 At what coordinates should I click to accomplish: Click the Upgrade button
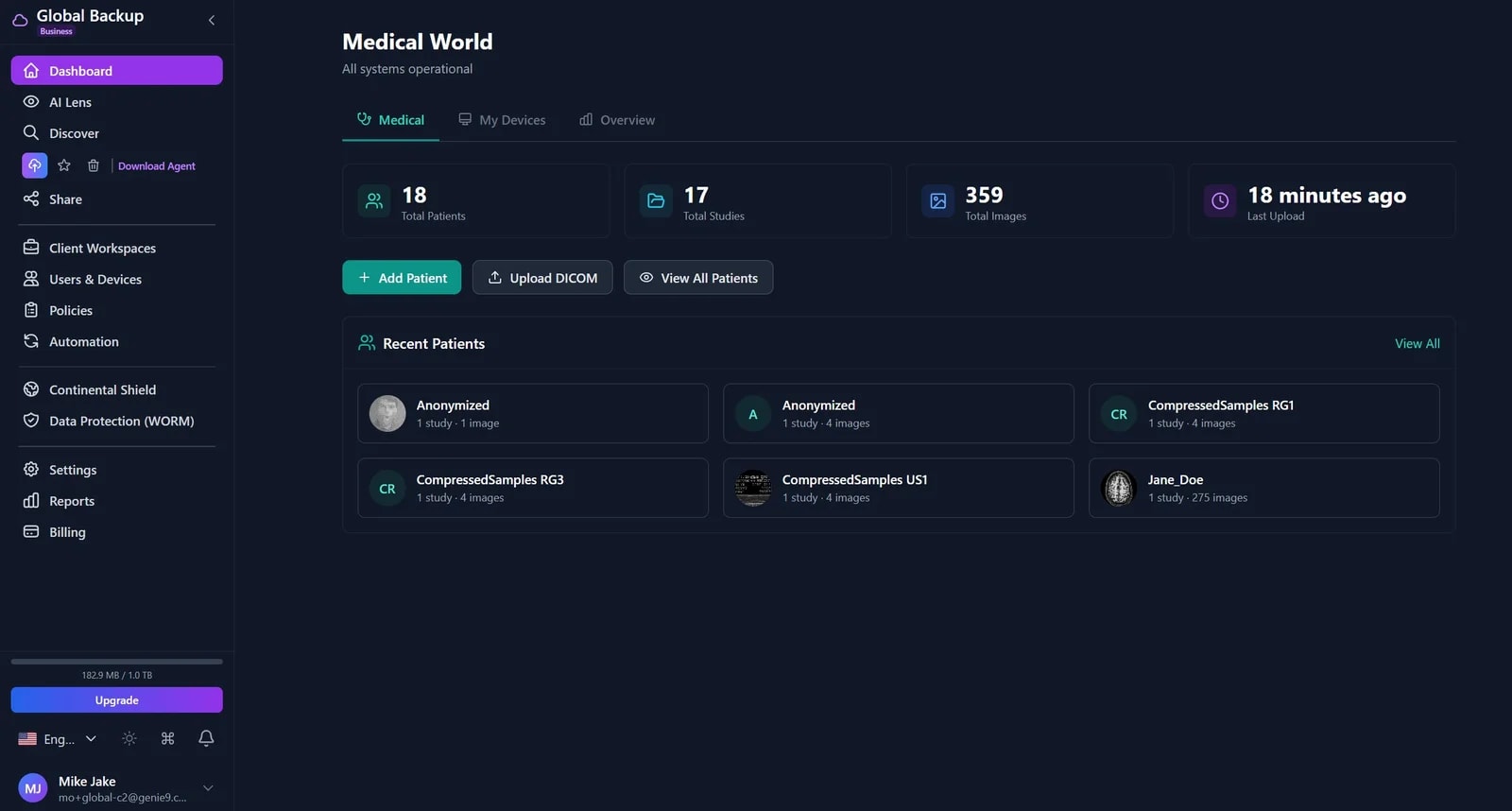pyautogui.click(x=117, y=700)
